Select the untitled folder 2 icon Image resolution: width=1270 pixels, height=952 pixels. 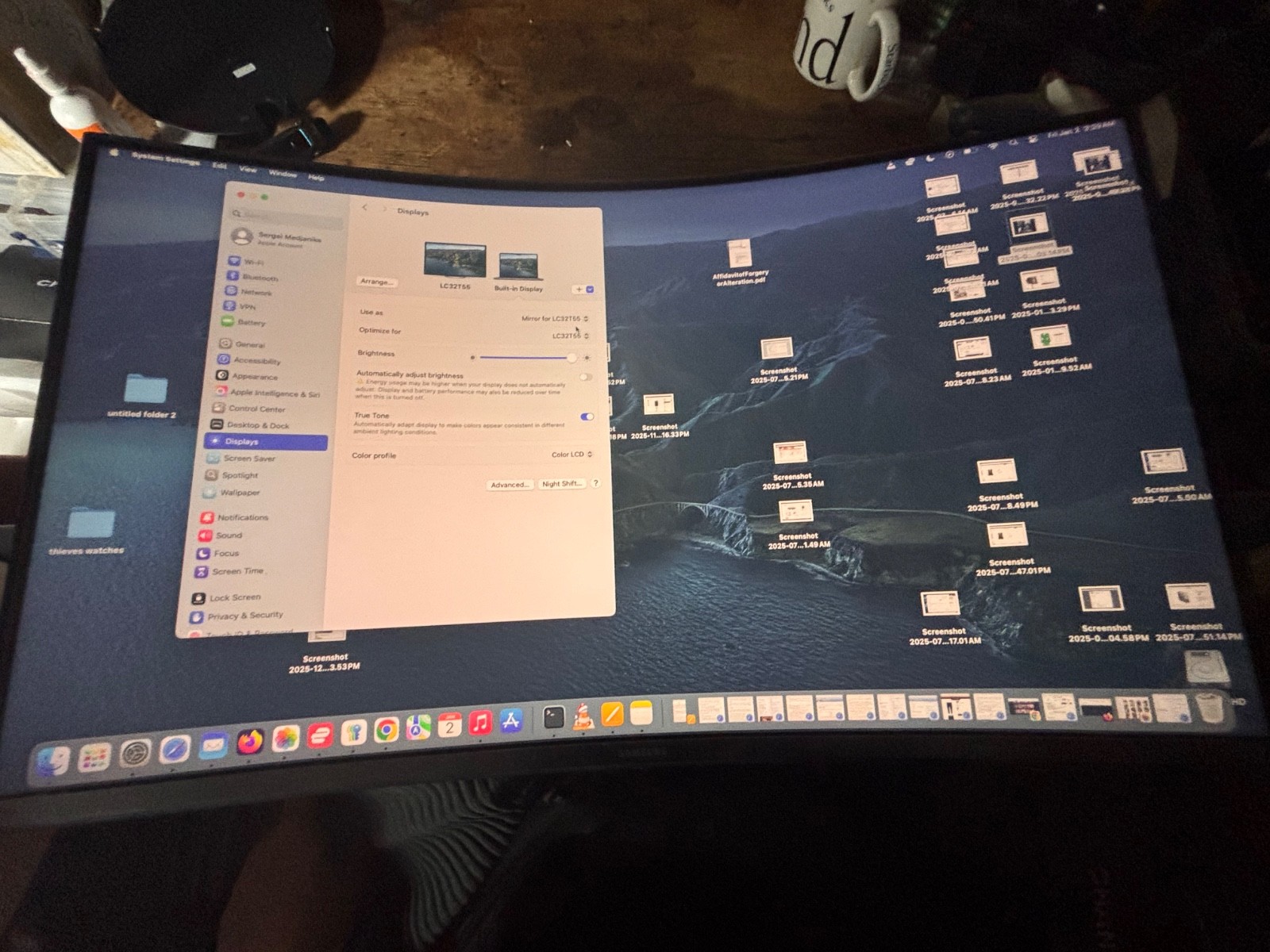point(144,397)
